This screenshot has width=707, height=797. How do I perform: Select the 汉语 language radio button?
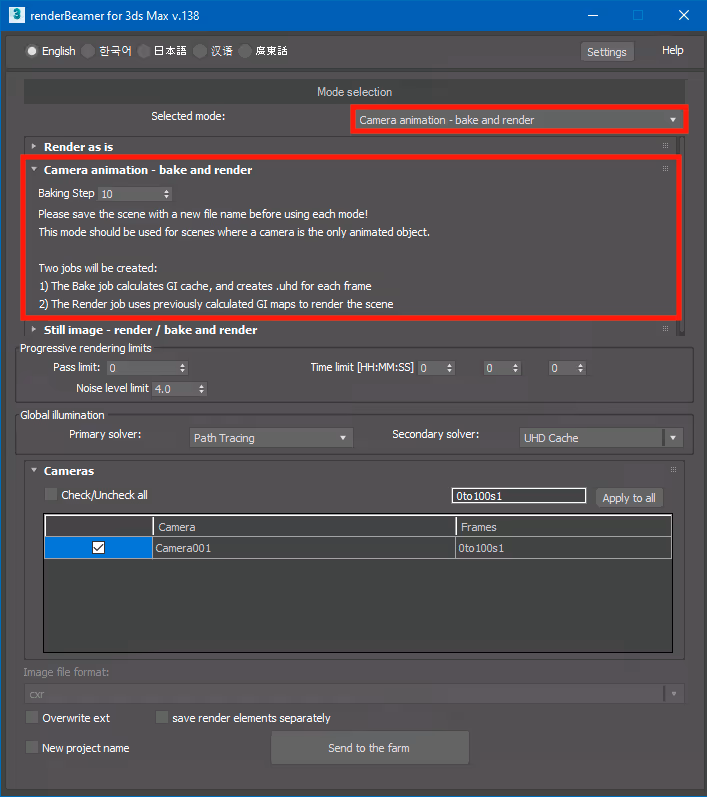pyautogui.click(x=200, y=51)
